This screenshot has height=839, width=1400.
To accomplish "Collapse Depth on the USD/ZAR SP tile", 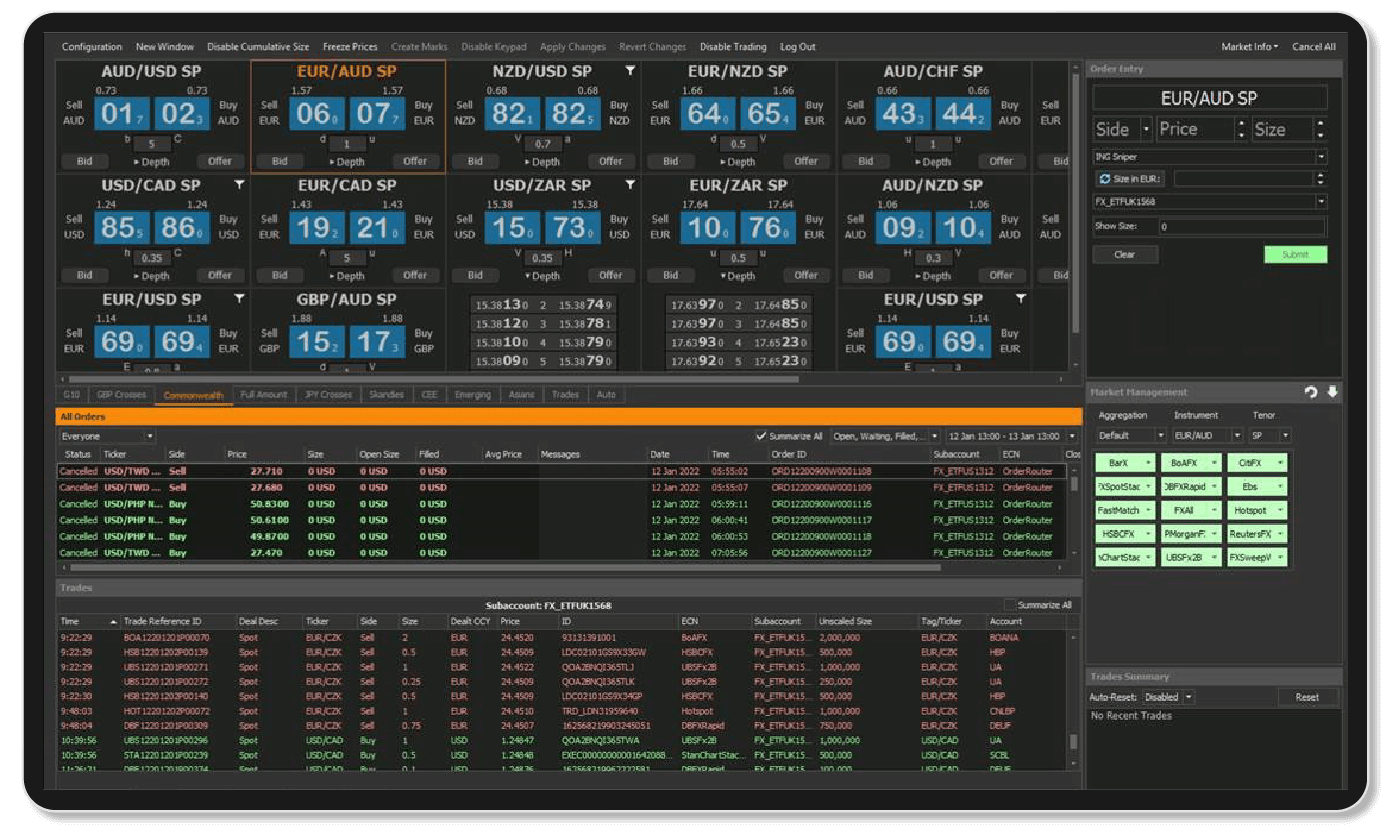I will point(542,275).
